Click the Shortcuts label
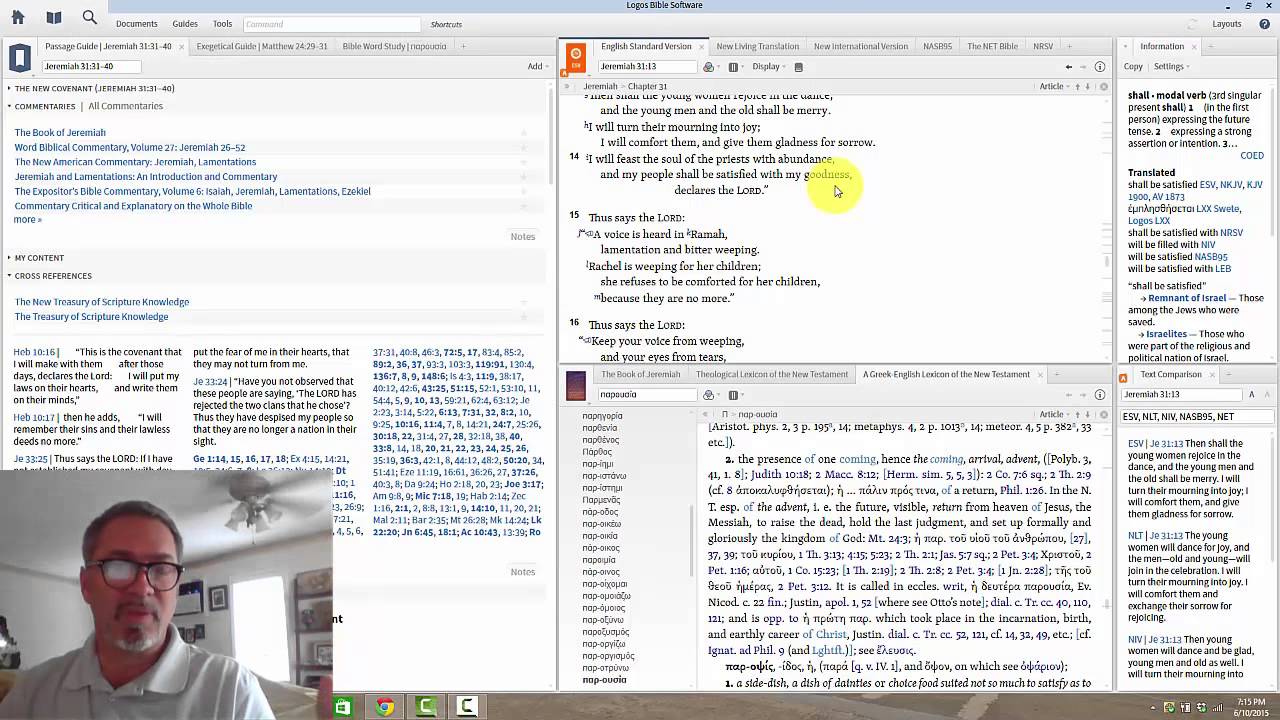This screenshot has height=720, width=1280. point(446,24)
